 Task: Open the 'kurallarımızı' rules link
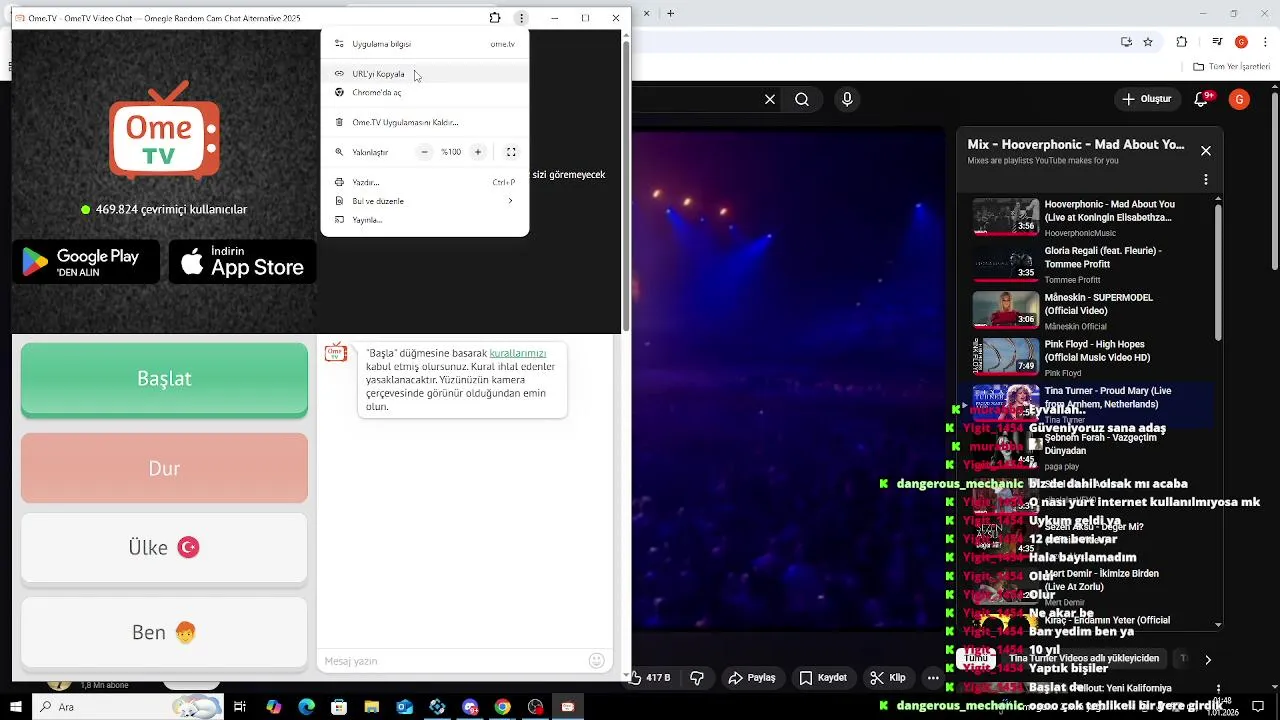point(518,353)
